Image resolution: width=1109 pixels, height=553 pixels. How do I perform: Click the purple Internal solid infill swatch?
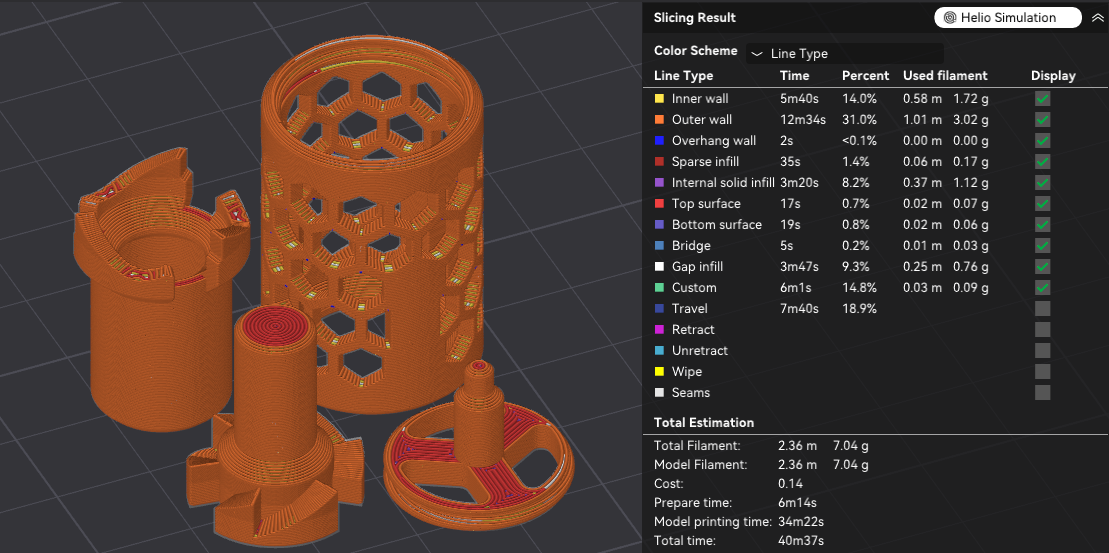point(659,183)
